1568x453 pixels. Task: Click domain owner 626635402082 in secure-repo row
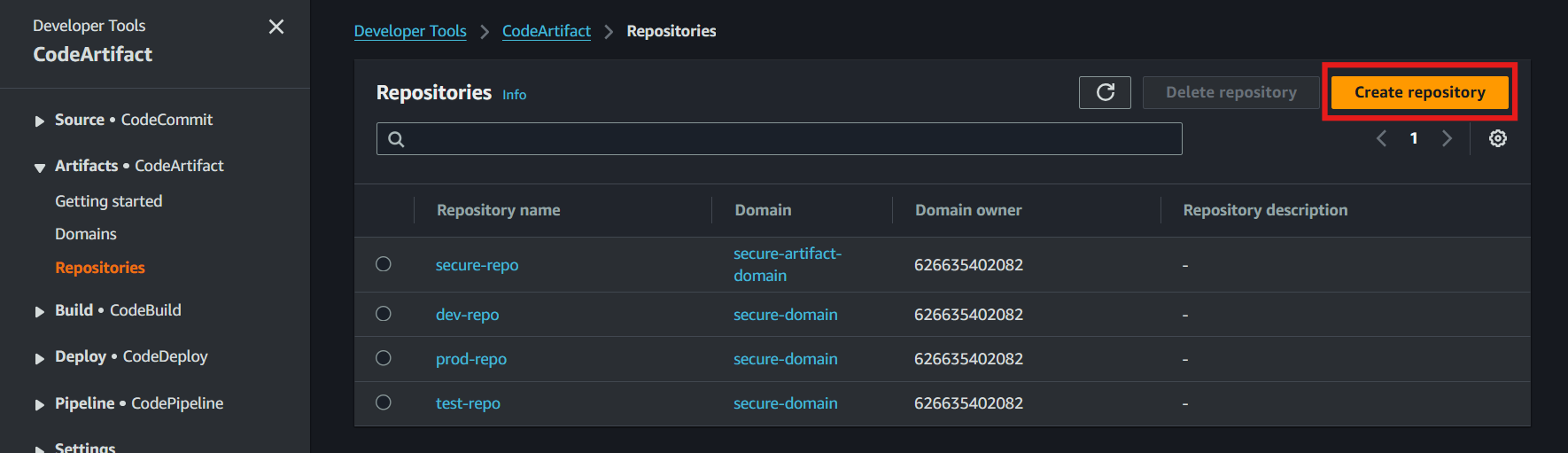(968, 265)
